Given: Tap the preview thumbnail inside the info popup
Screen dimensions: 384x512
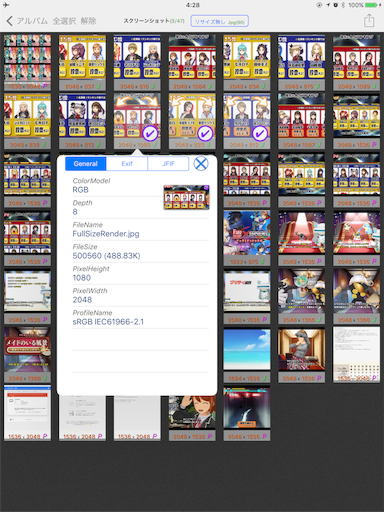Looking at the screenshot, I should coord(186,197).
